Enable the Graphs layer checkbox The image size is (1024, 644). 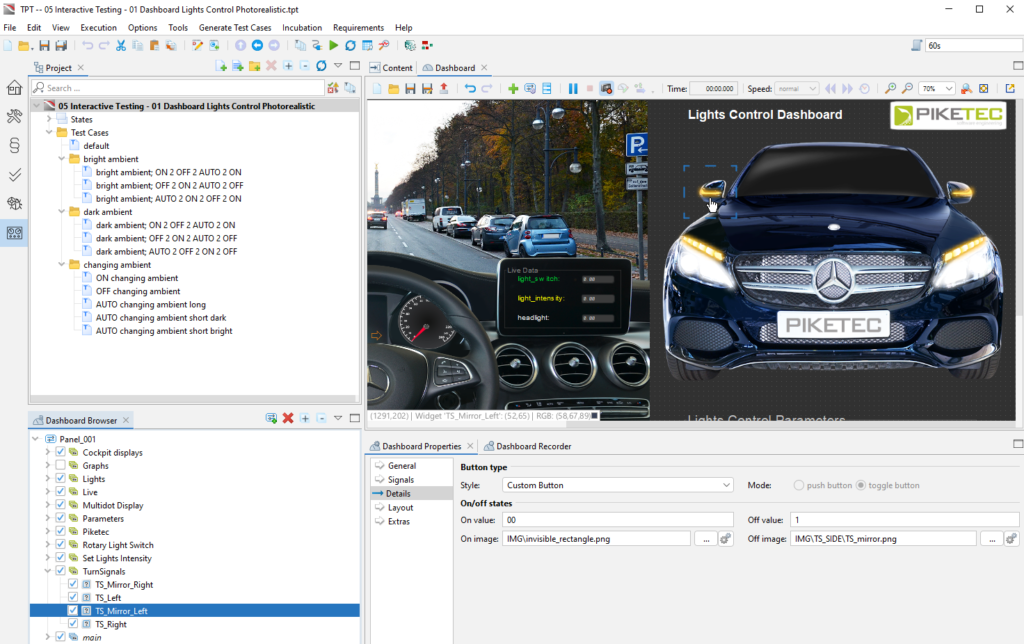(60, 465)
